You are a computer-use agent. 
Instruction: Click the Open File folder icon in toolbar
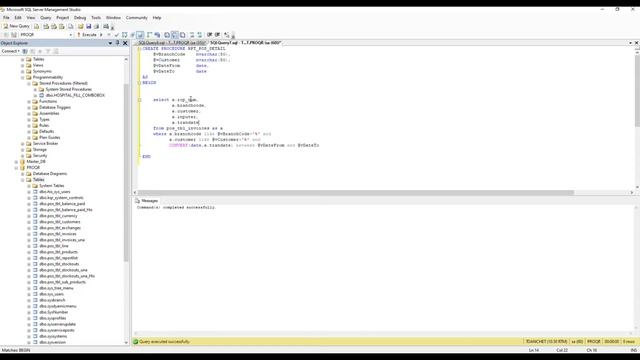coord(80,26)
